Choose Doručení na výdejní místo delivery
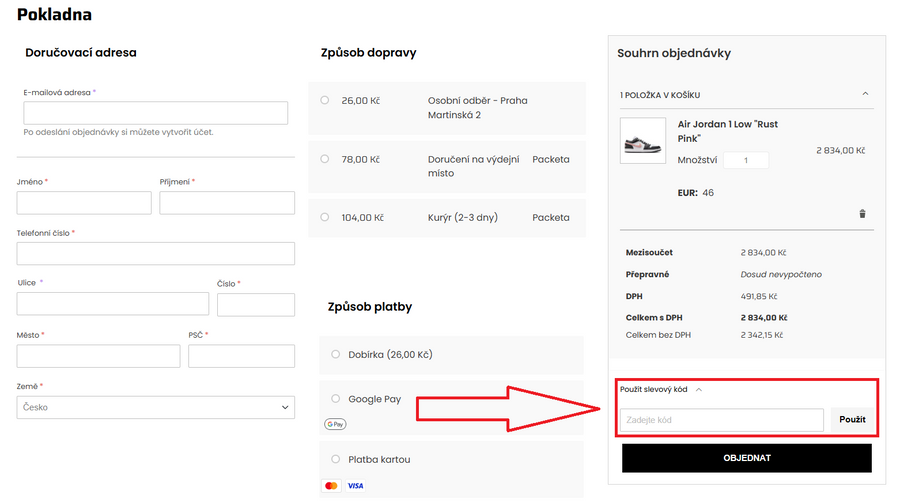This screenshot has height=502, width=900. 325,159
